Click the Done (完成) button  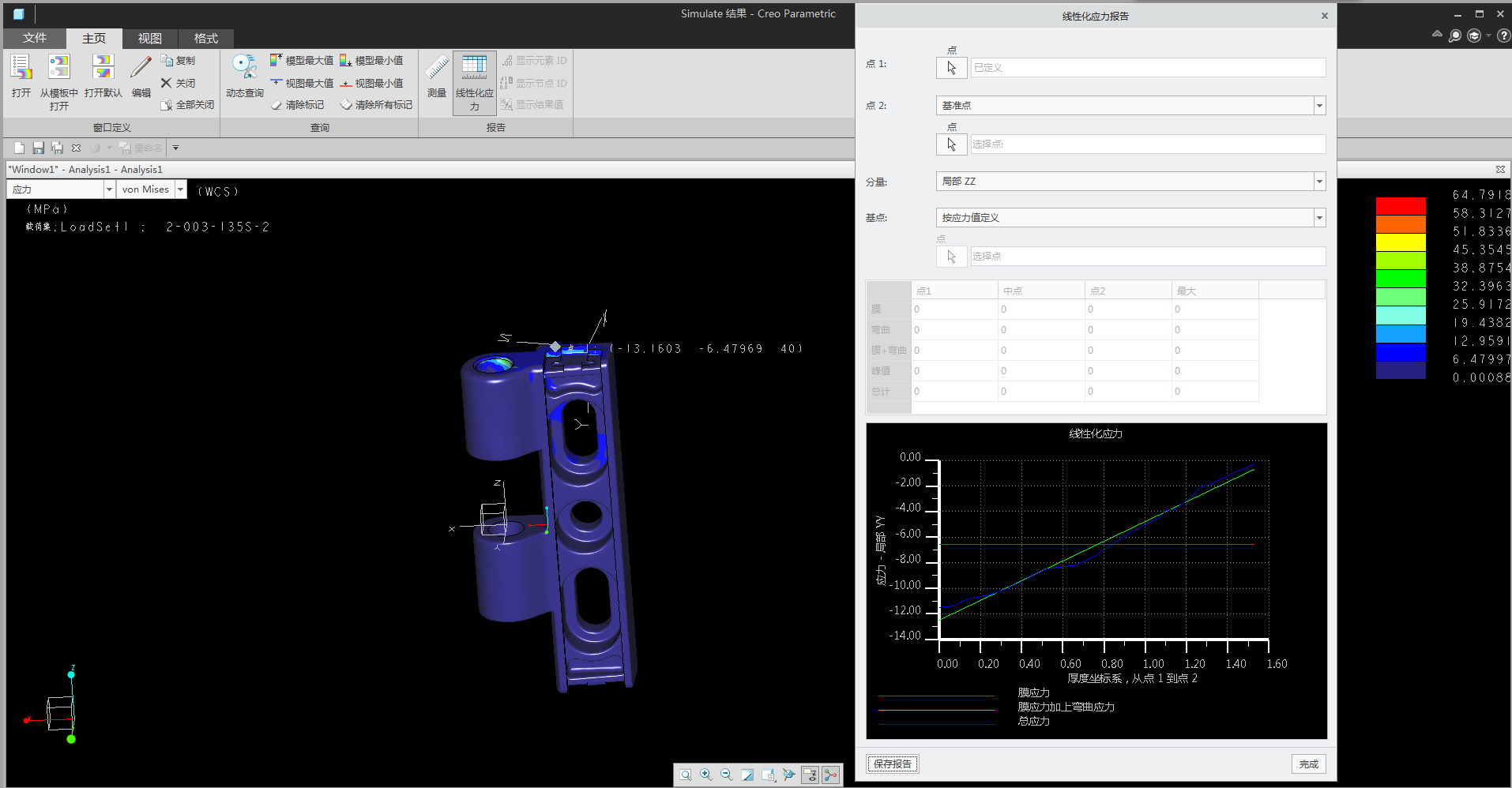[x=1309, y=764]
